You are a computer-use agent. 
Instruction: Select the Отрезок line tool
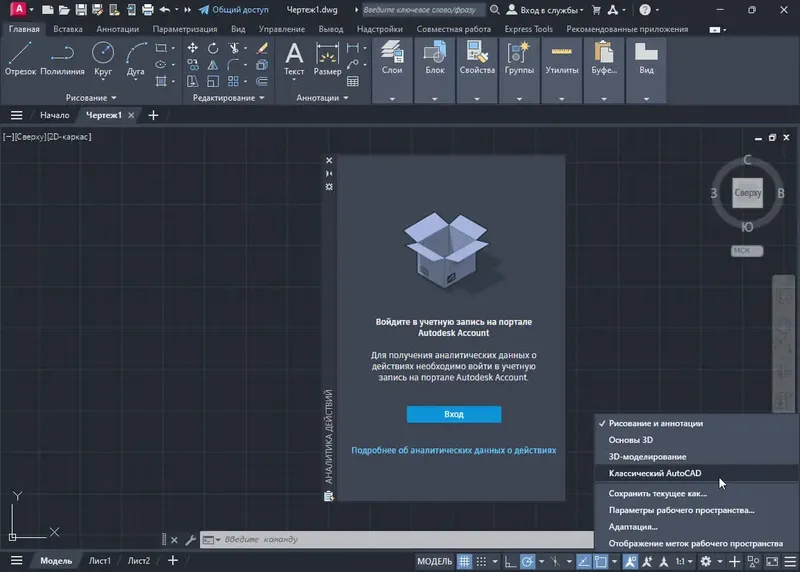pos(20,60)
